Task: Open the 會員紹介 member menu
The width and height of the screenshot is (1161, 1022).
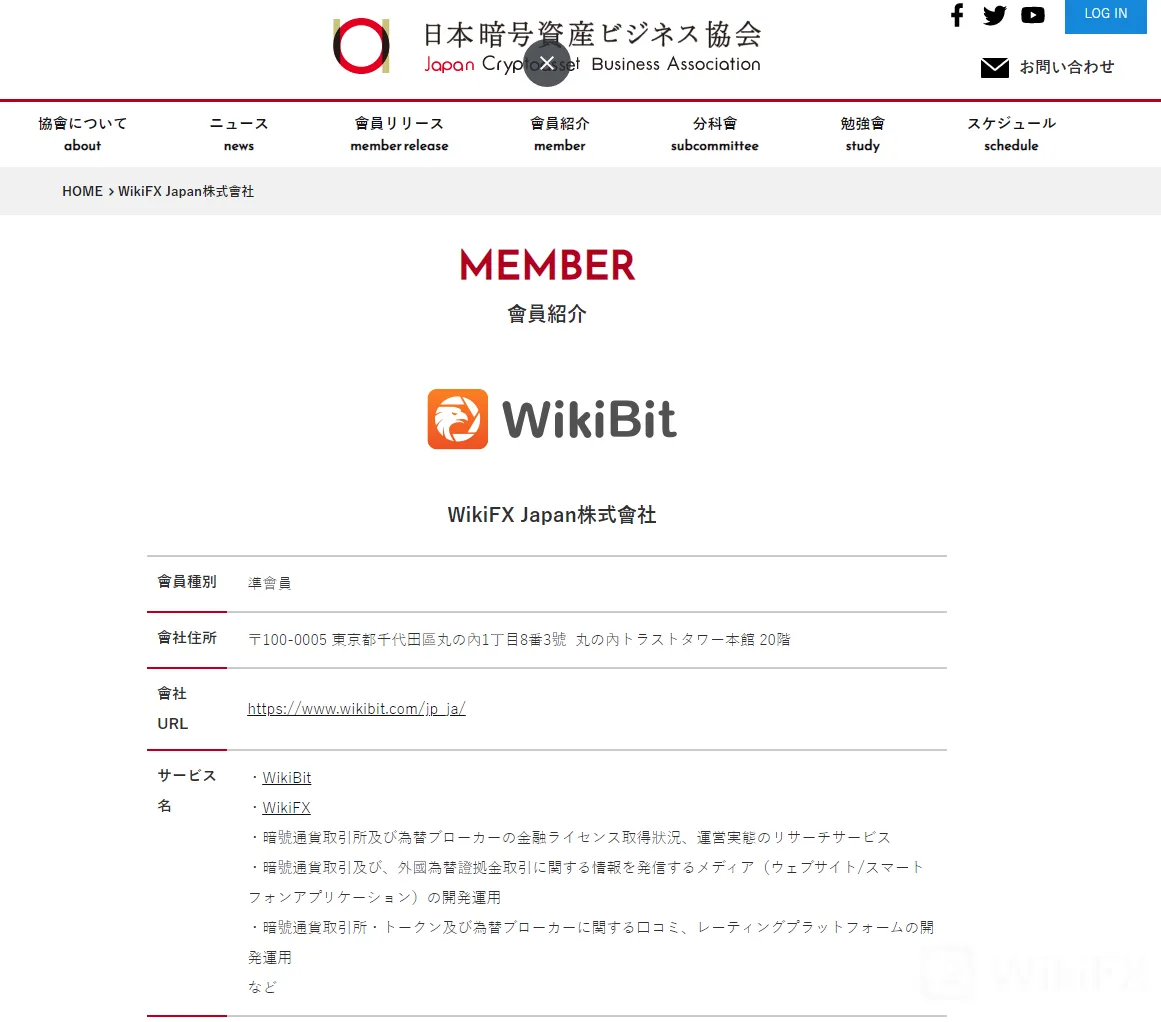Action: 560,134
